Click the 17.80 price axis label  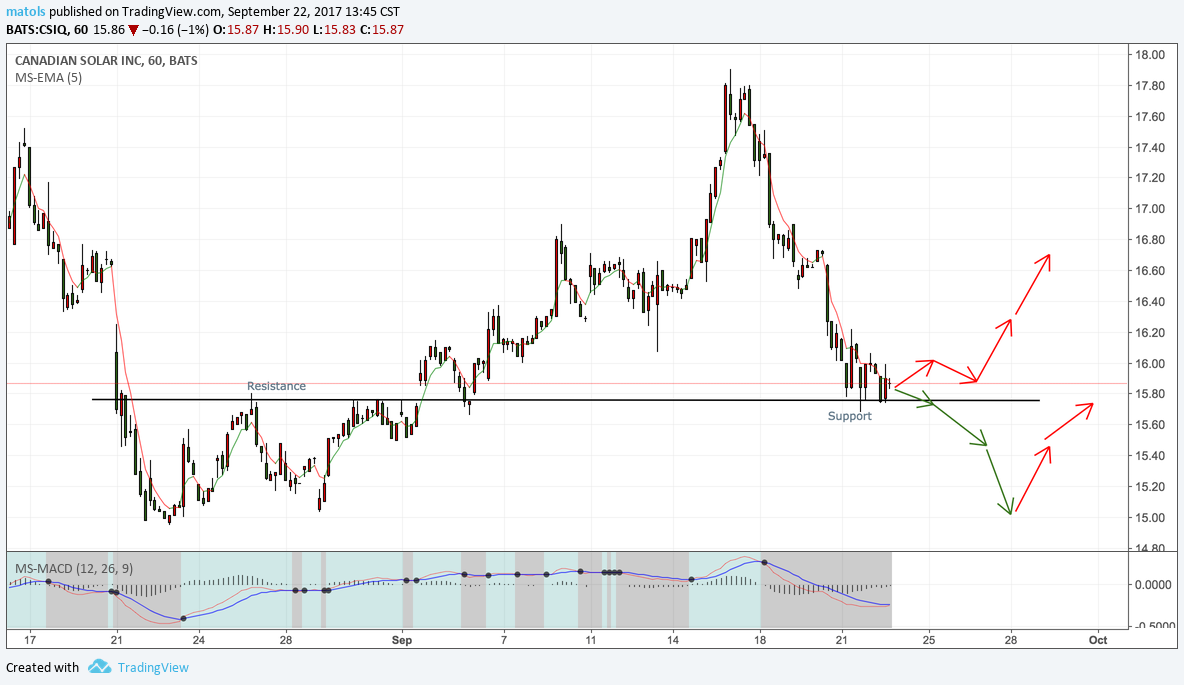1149,85
